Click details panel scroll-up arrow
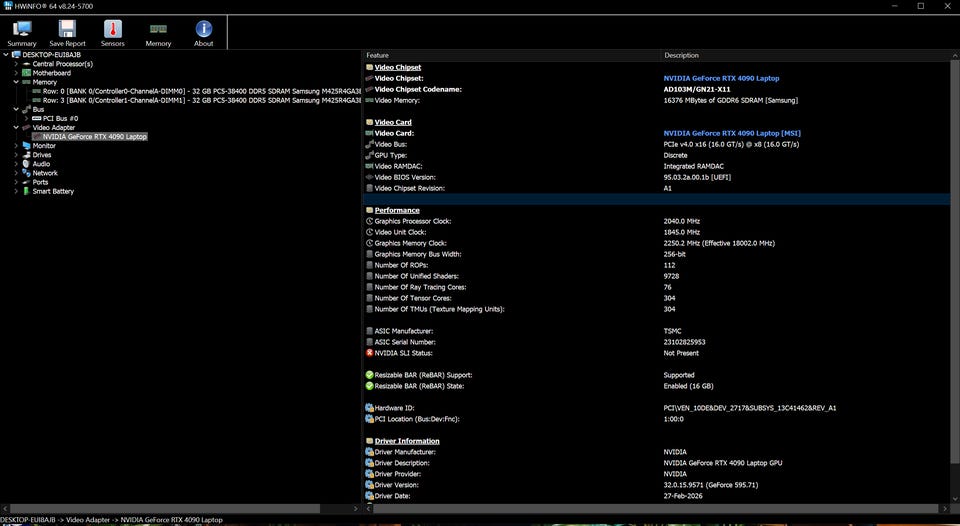The image size is (960, 526). pyautogui.click(x=955, y=55)
